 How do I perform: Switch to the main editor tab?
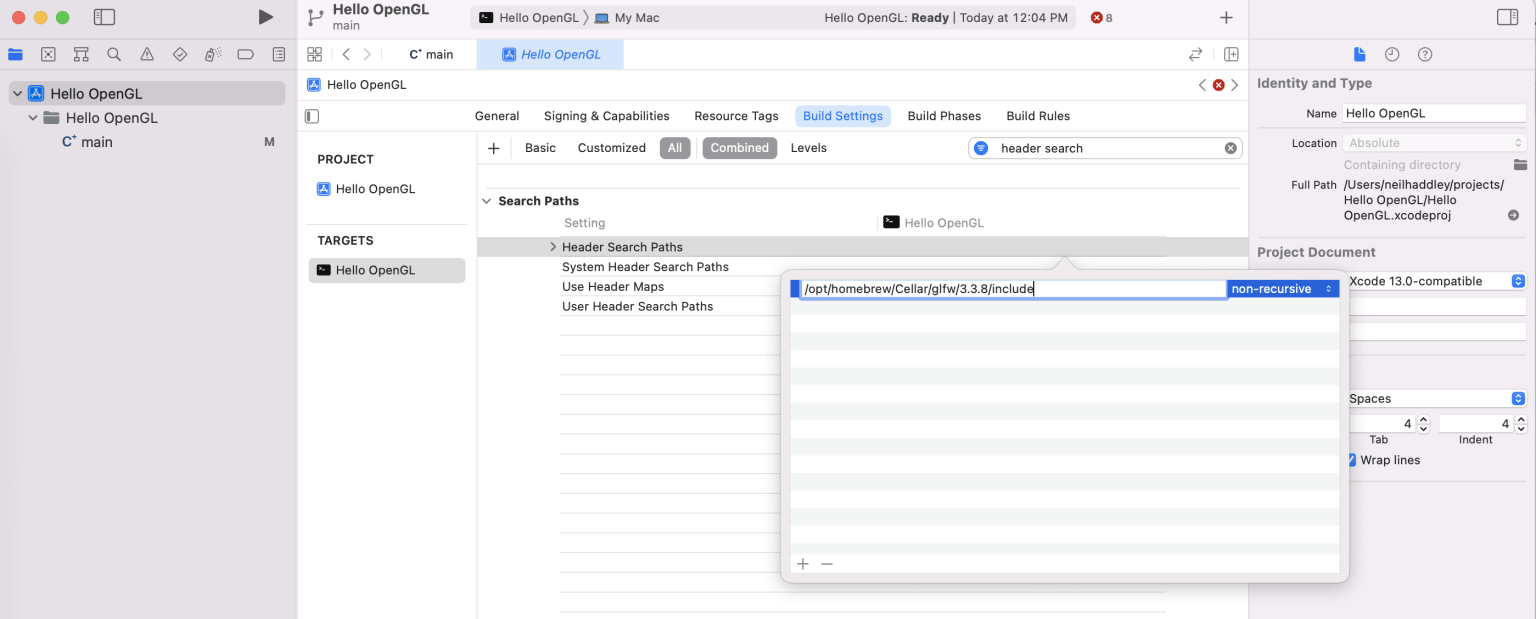tap(431, 54)
